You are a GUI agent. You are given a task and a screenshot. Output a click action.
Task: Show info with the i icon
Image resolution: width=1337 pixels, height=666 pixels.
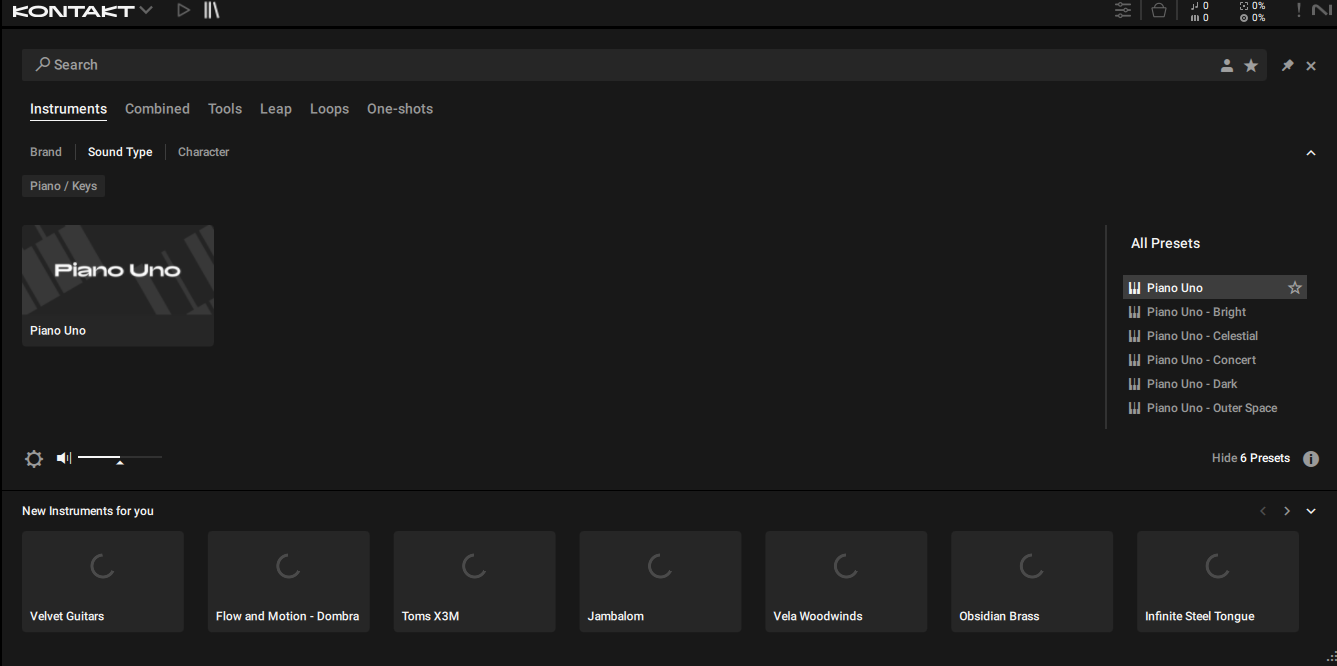click(1311, 459)
